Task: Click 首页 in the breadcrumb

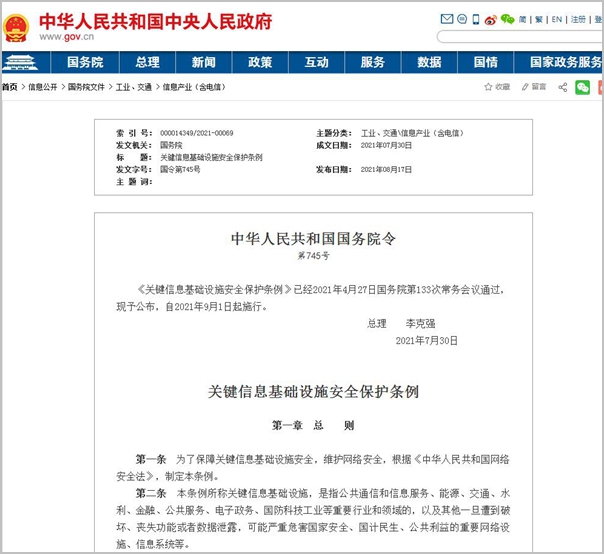Action: coord(9,87)
